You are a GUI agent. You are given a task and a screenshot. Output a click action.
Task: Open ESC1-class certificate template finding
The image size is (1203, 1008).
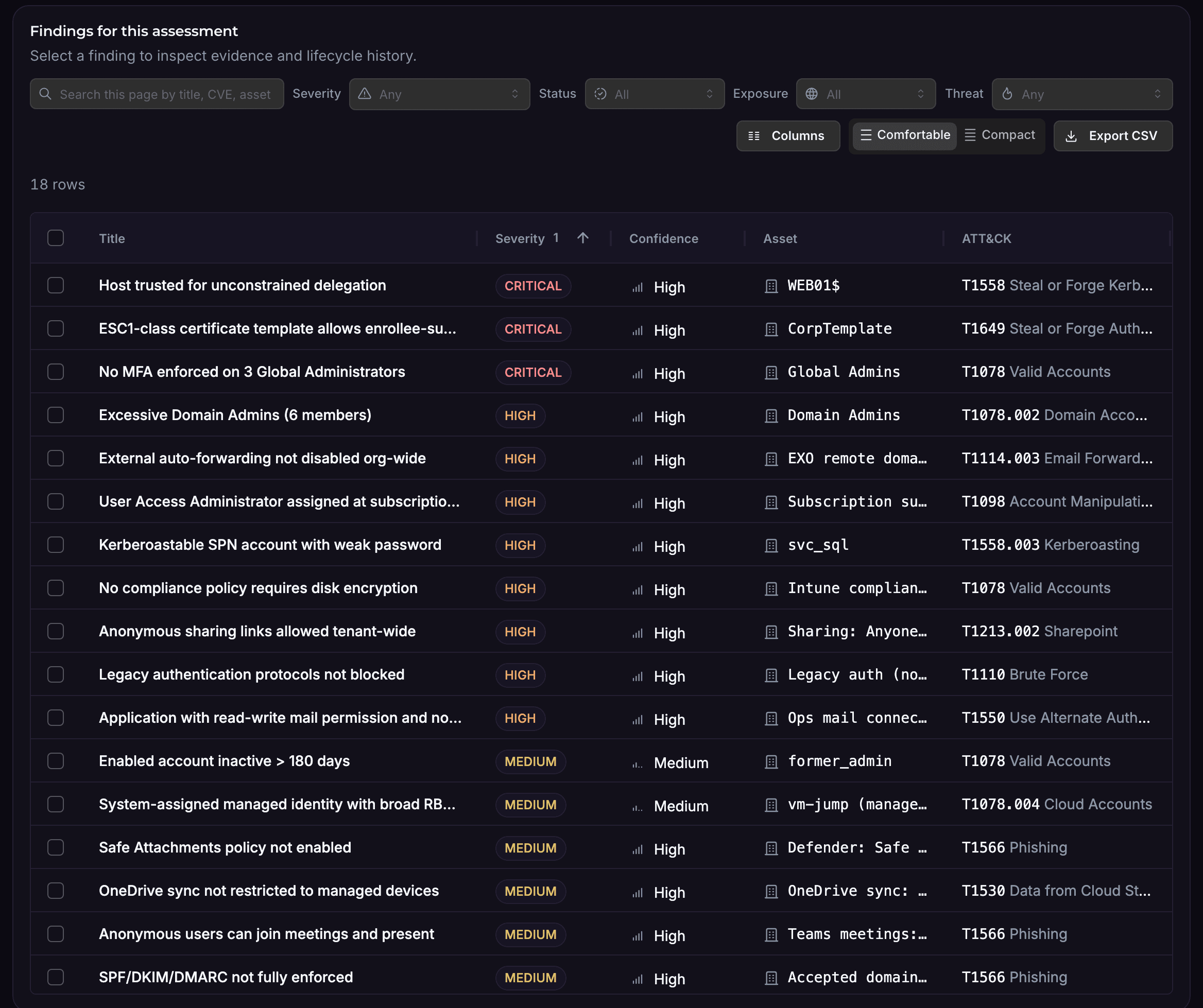click(277, 329)
